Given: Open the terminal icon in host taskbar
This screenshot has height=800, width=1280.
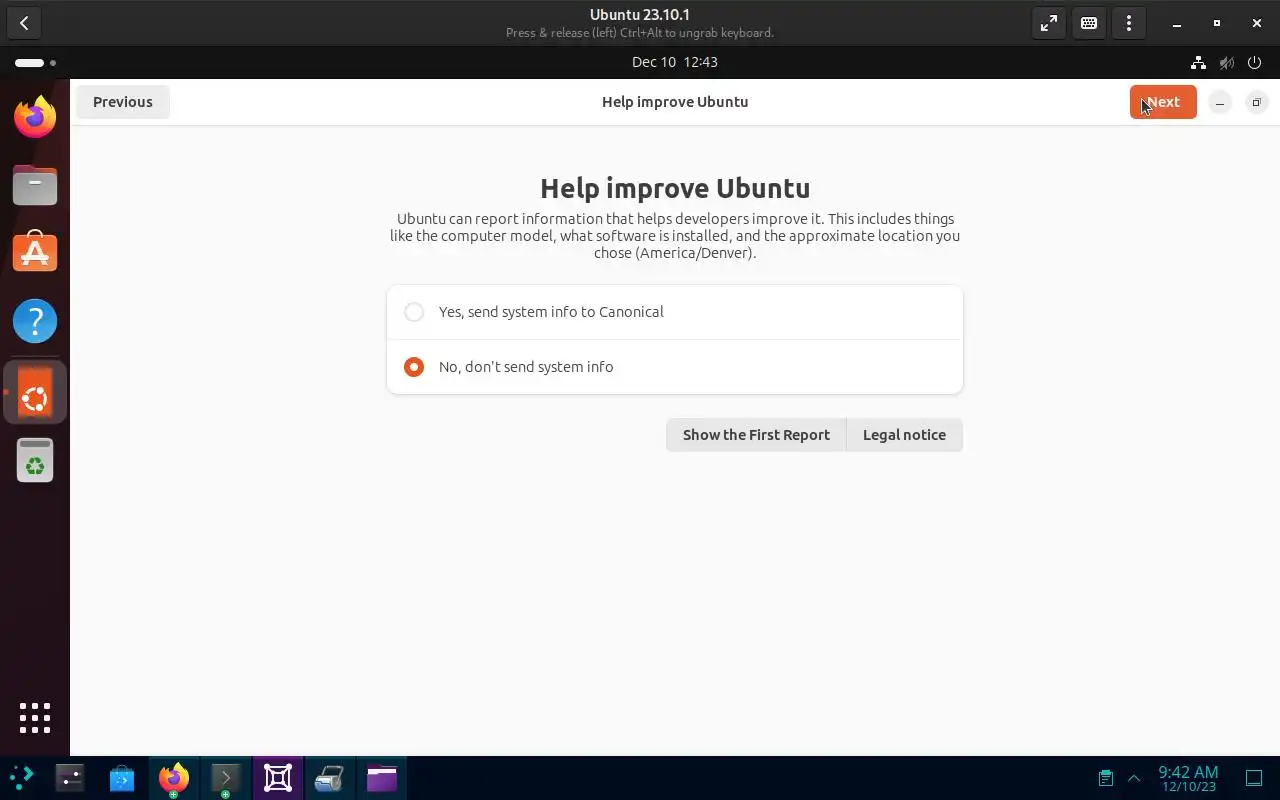Looking at the screenshot, I should (x=226, y=778).
